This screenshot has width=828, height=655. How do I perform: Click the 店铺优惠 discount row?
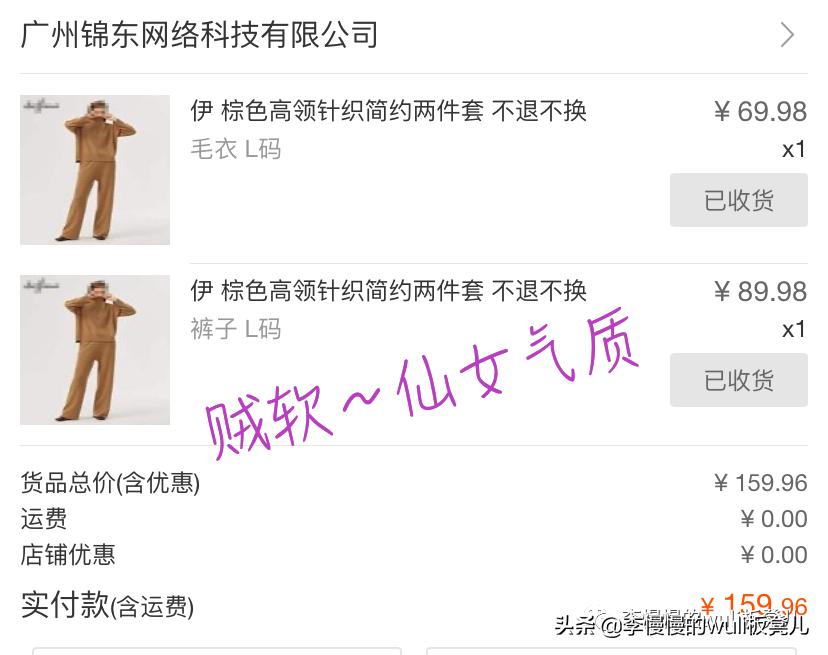click(414, 555)
